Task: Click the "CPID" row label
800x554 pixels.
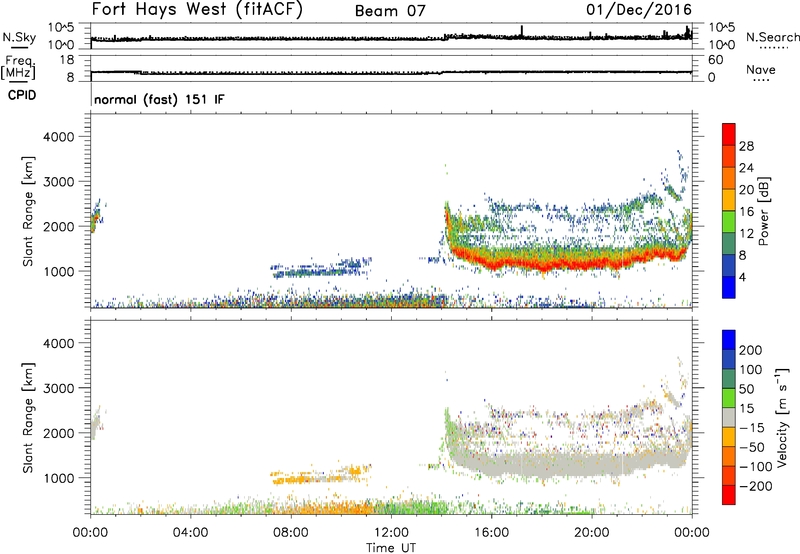Action: pyautogui.click(x=22, y=95)
